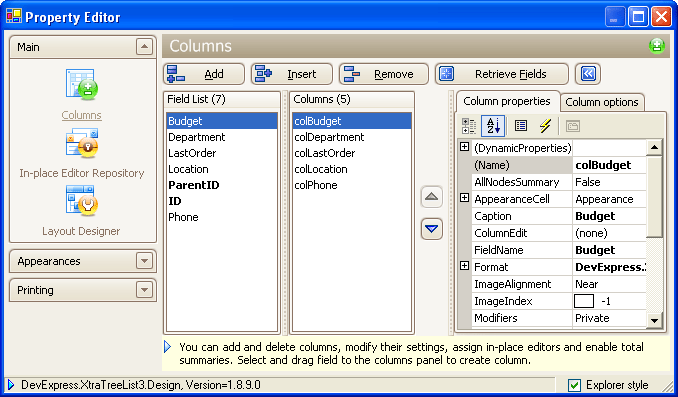Click the Layout Designer label
The width and height of the screenshot is (678, 397).
81,231
